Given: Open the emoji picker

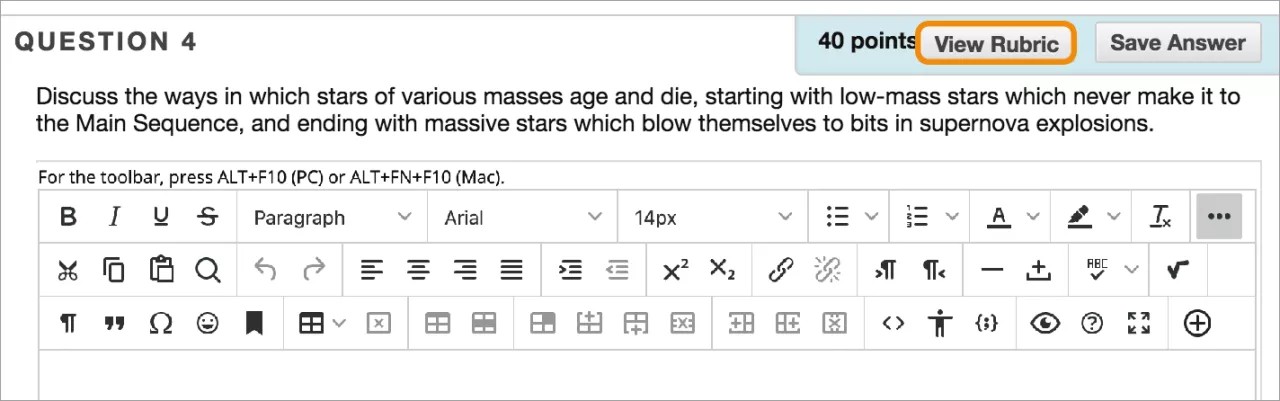Looking at the screenshot, I should (x=207, y=323).
